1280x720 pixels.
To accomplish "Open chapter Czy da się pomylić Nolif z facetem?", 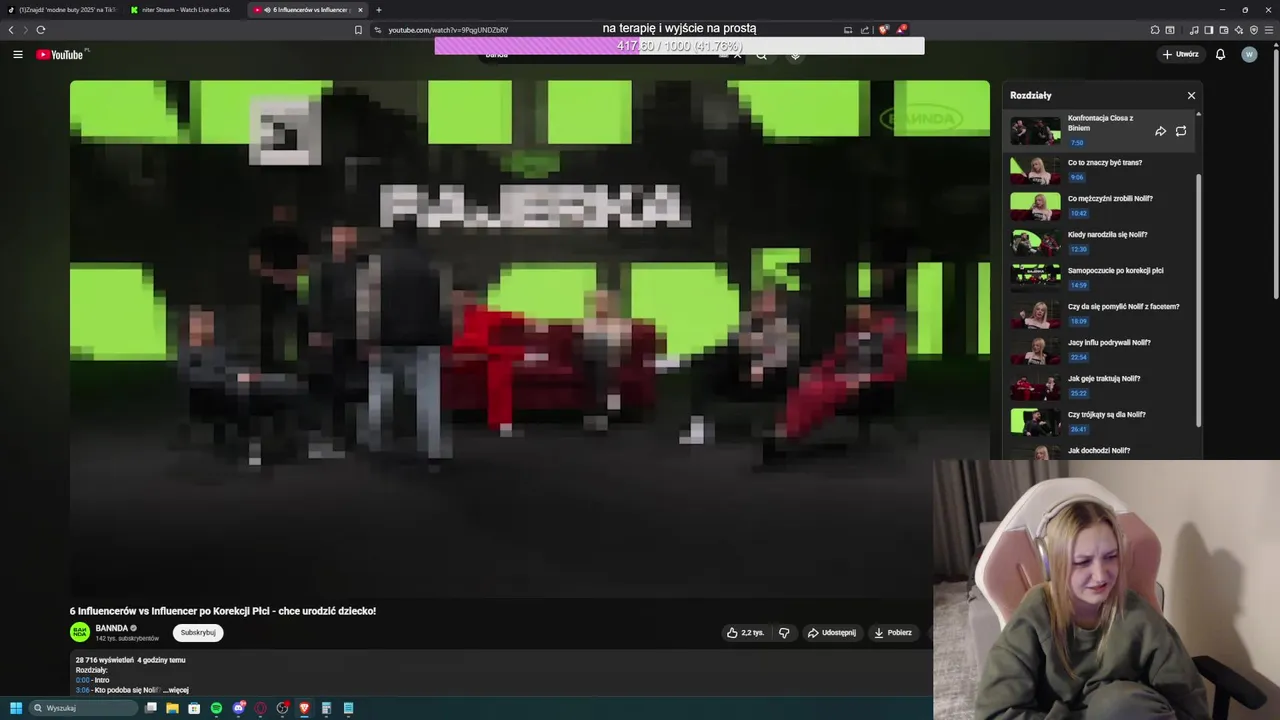I will (x=1100, y=314).
